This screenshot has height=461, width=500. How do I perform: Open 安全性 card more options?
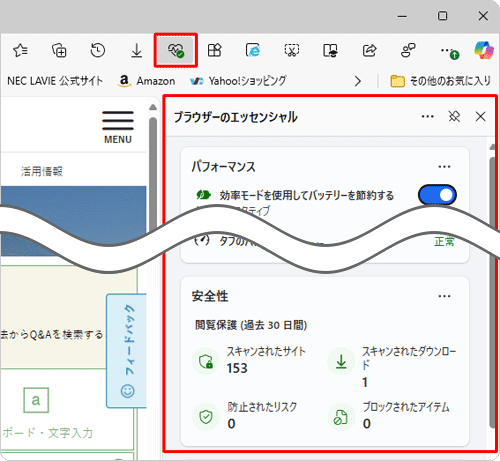point(444,296)
